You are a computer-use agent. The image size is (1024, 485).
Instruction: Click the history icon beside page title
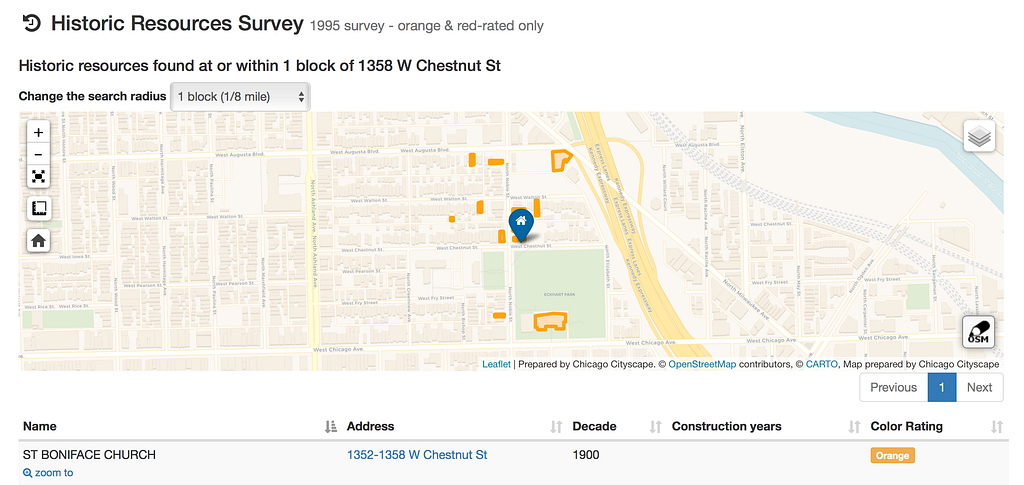(31, 23)
